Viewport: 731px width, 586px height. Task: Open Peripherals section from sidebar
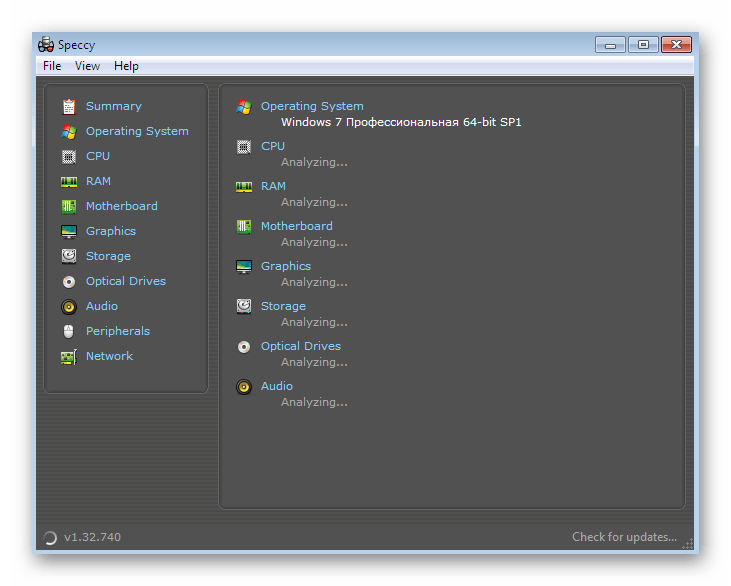coord(118,331)
